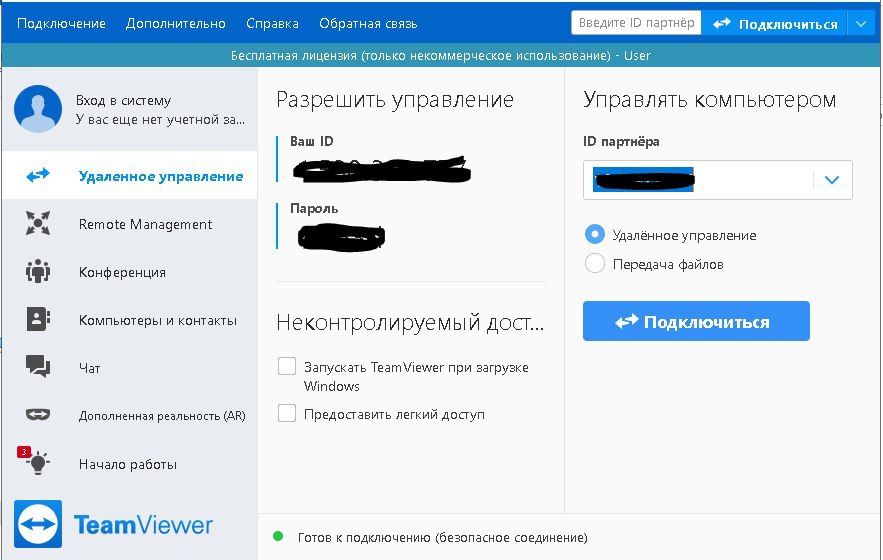Image resolution: width=883 pixels, height=560 pixels.
Task: Click the chat bubbles icon
Action: pos(38,366)
